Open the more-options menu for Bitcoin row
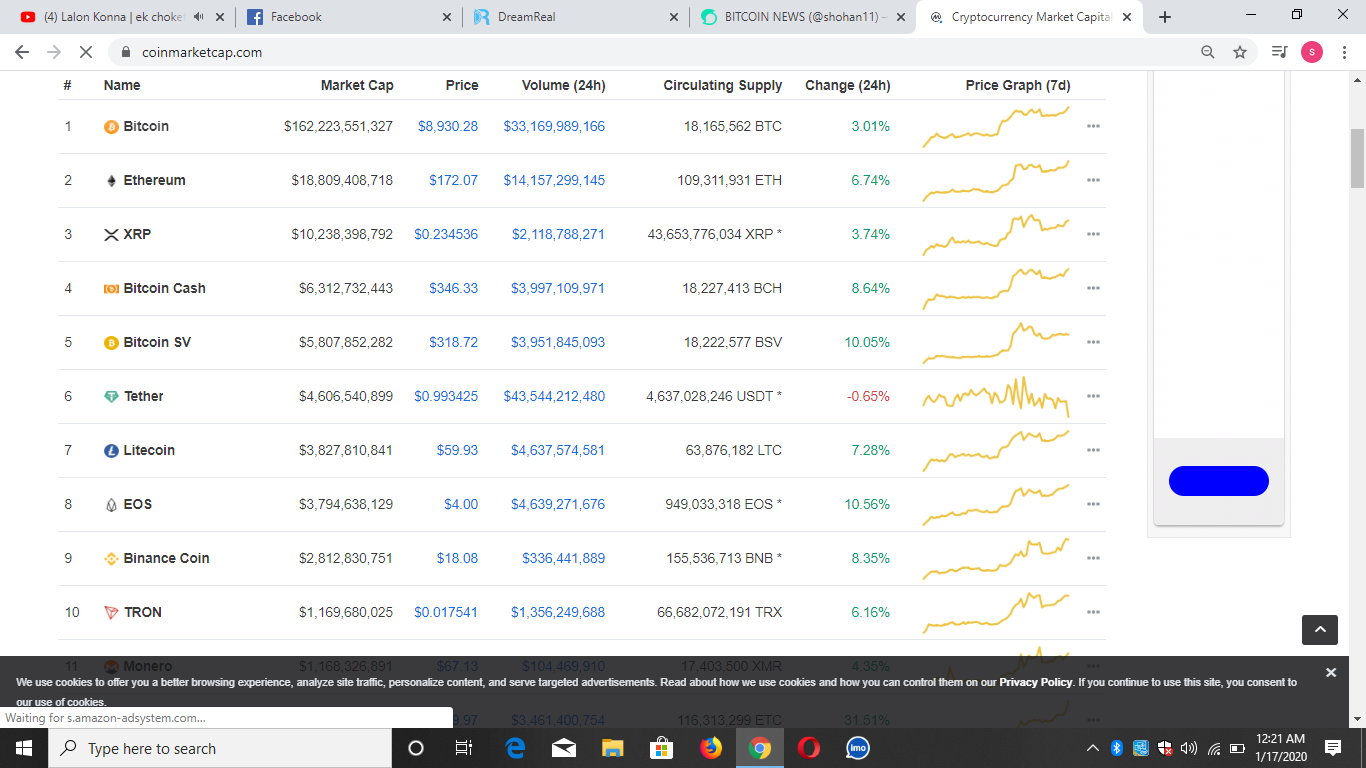 [1093, 127]
